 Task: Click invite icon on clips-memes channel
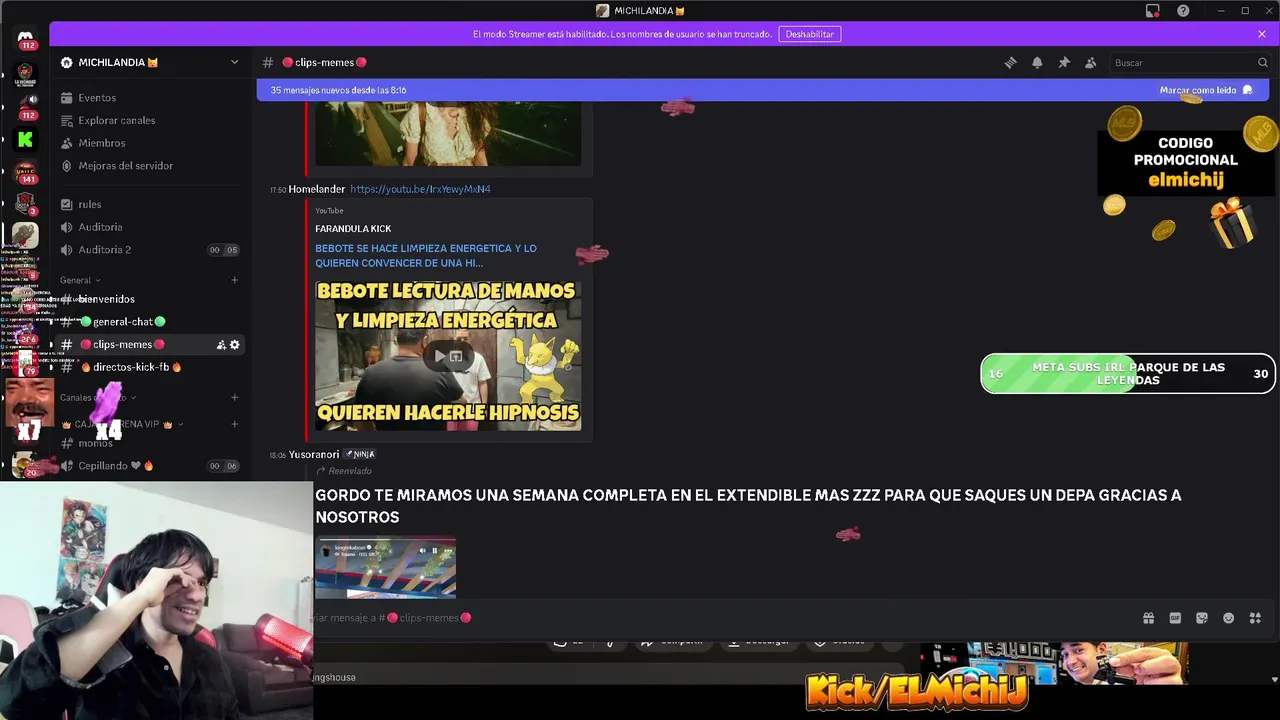pos(221,345)
